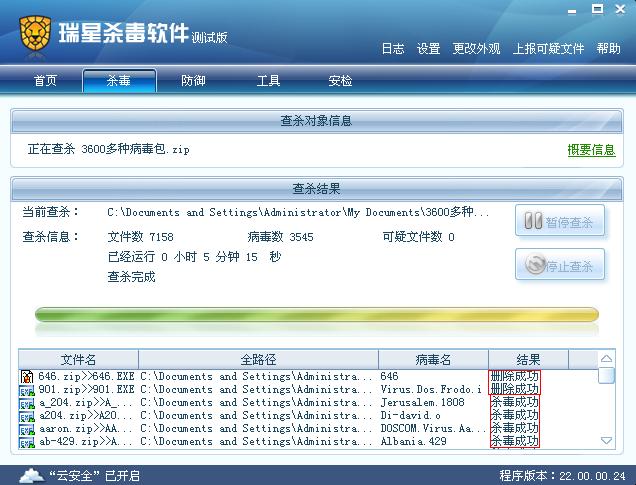Screen dimensions: 636x485
Task: Click 删除成功 result in 646.zip row
Action: [515, 376]
